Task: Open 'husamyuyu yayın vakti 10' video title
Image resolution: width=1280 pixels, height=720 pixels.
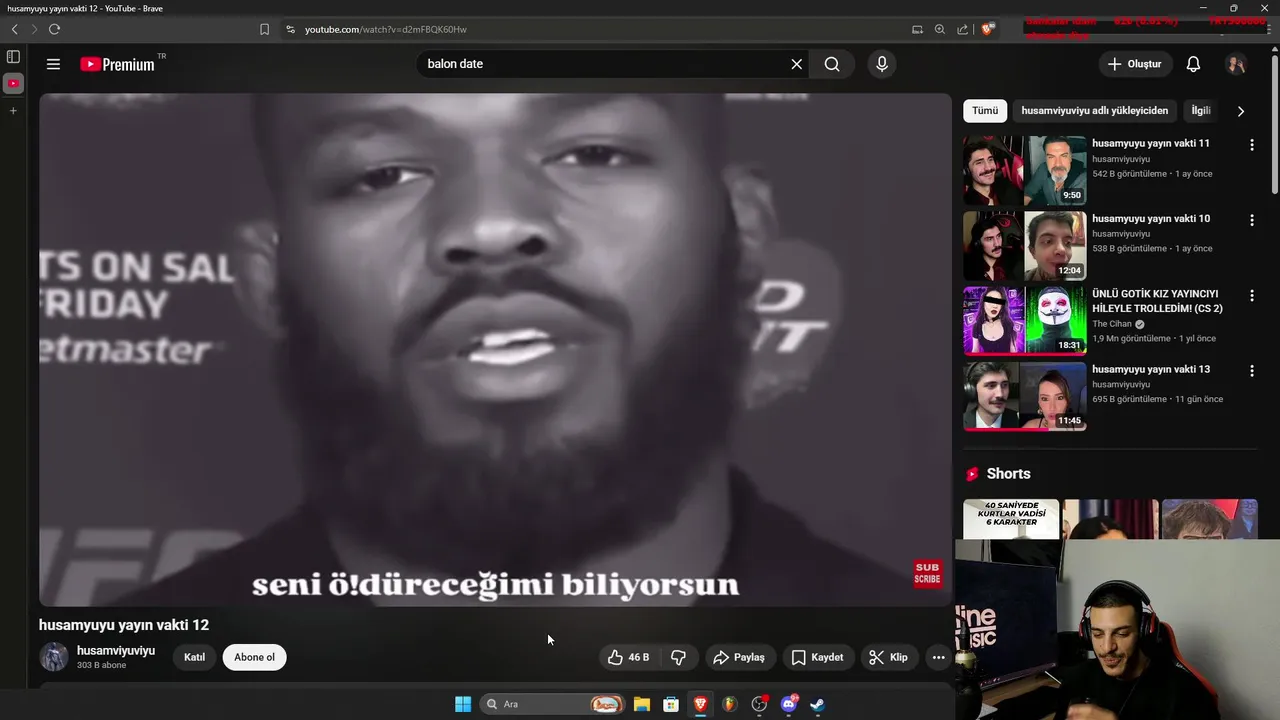Action: [x=1151, y=219]
